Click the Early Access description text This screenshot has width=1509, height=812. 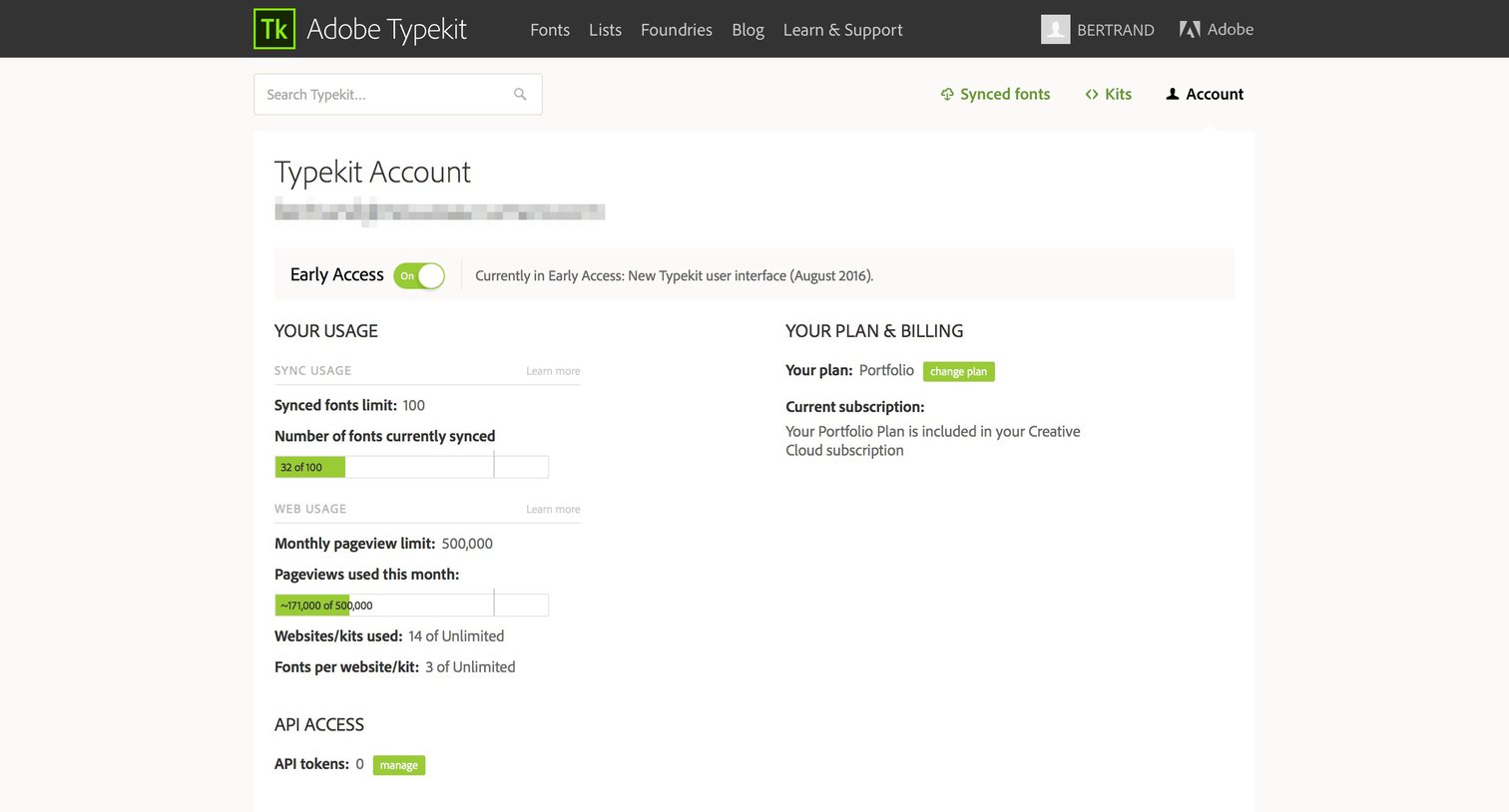click(x=675, y=275)
